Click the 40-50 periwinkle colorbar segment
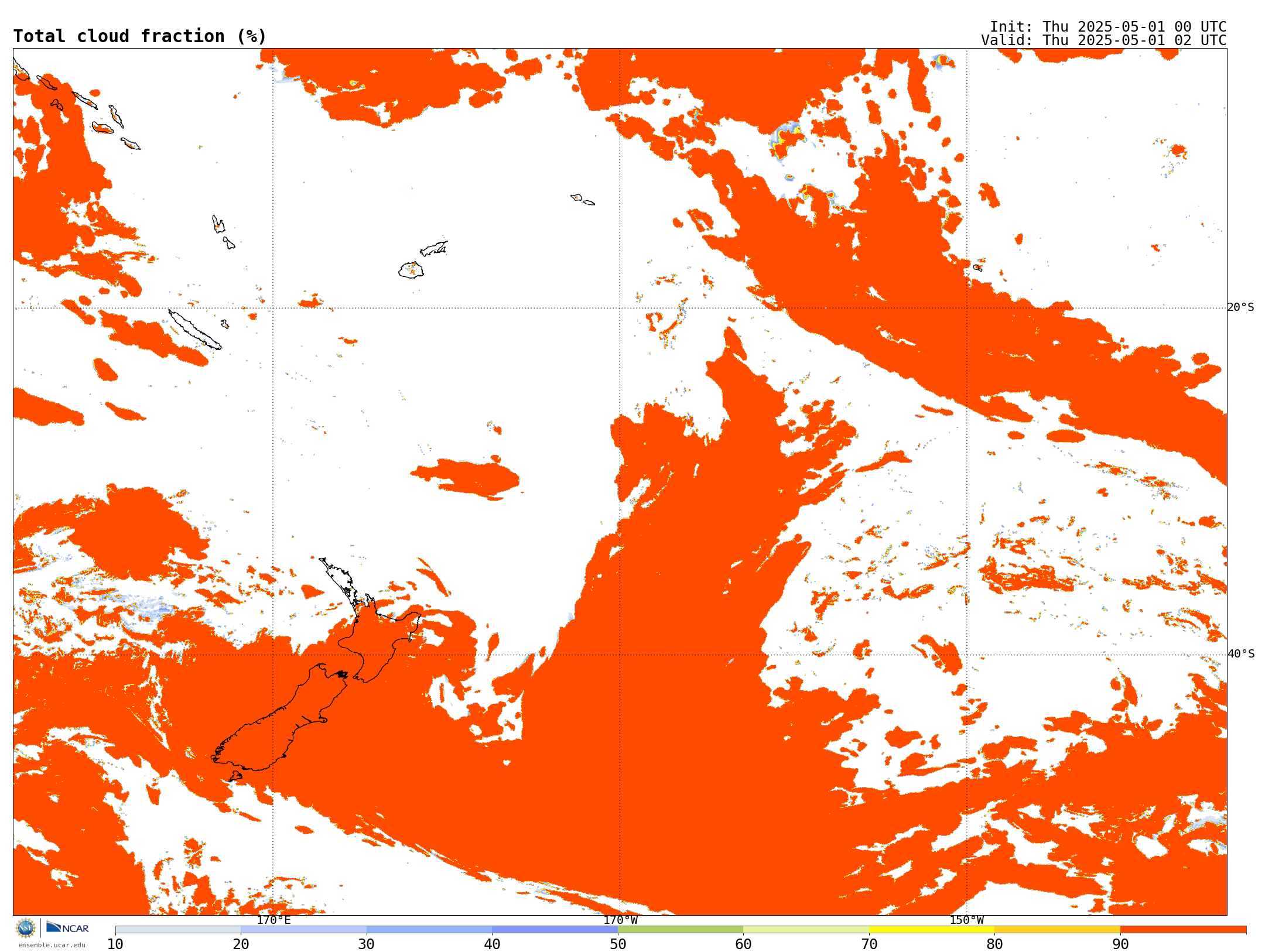The image size is (1265, 952). click(555, 930)
